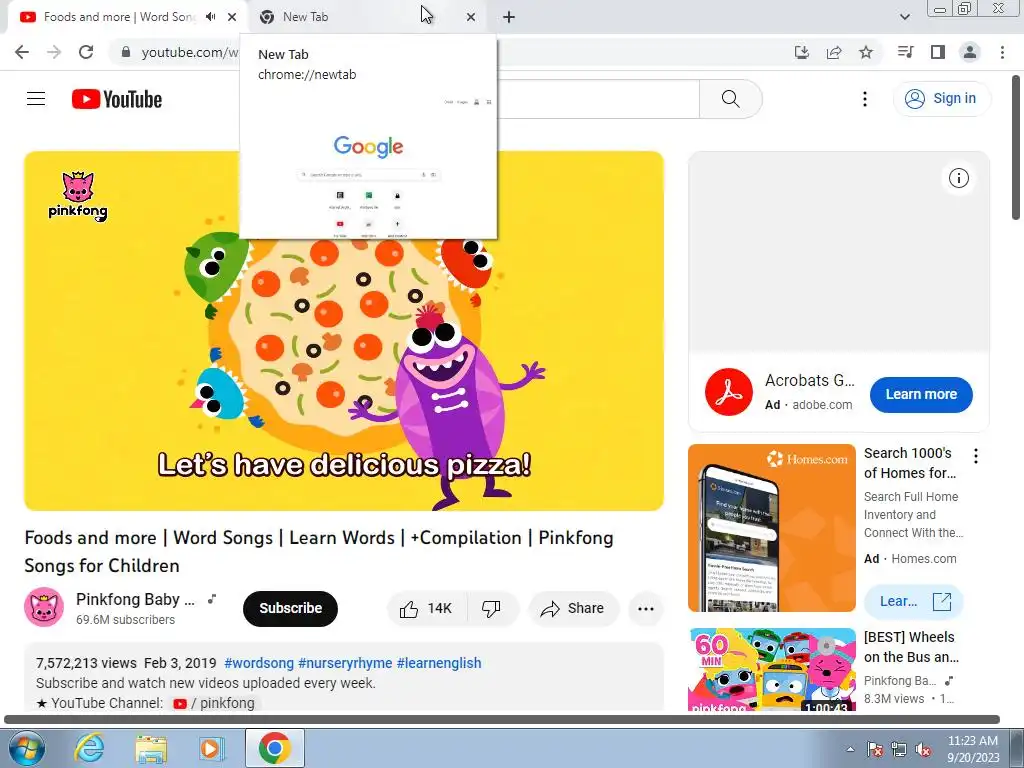This screenshot has width=1024, height=768.
Task: Share the video
Action: (x=573, y=609)
